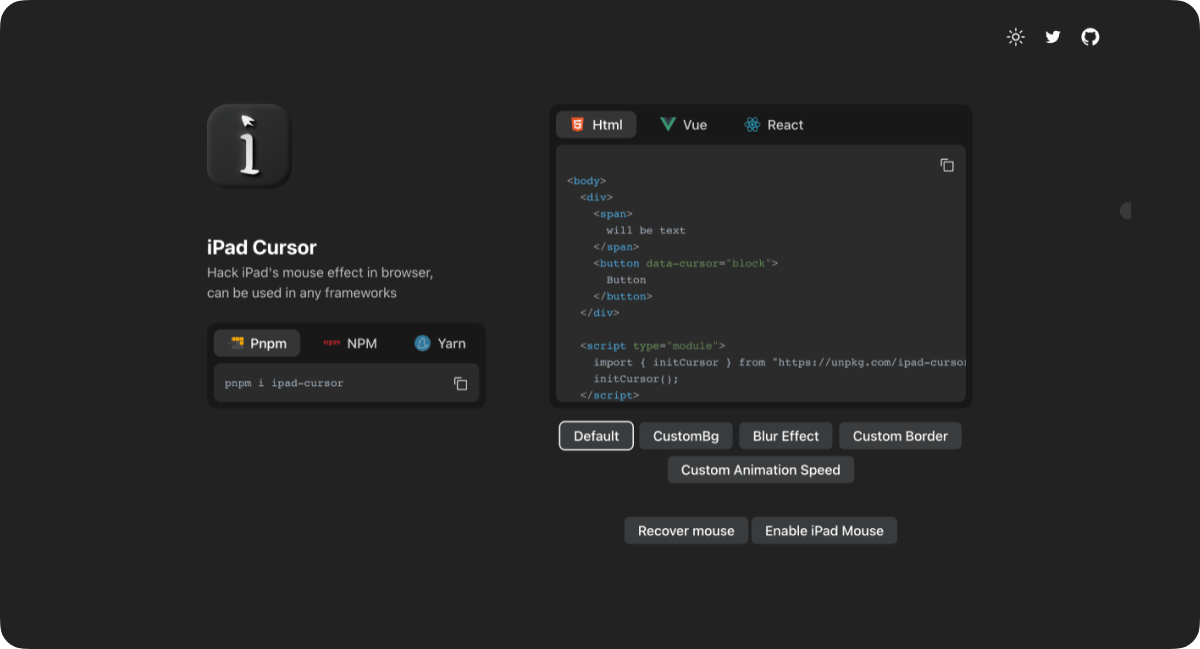Click the Recover mouse button
The width and height of the screenshot is (1200, 649).
(686, 531)
